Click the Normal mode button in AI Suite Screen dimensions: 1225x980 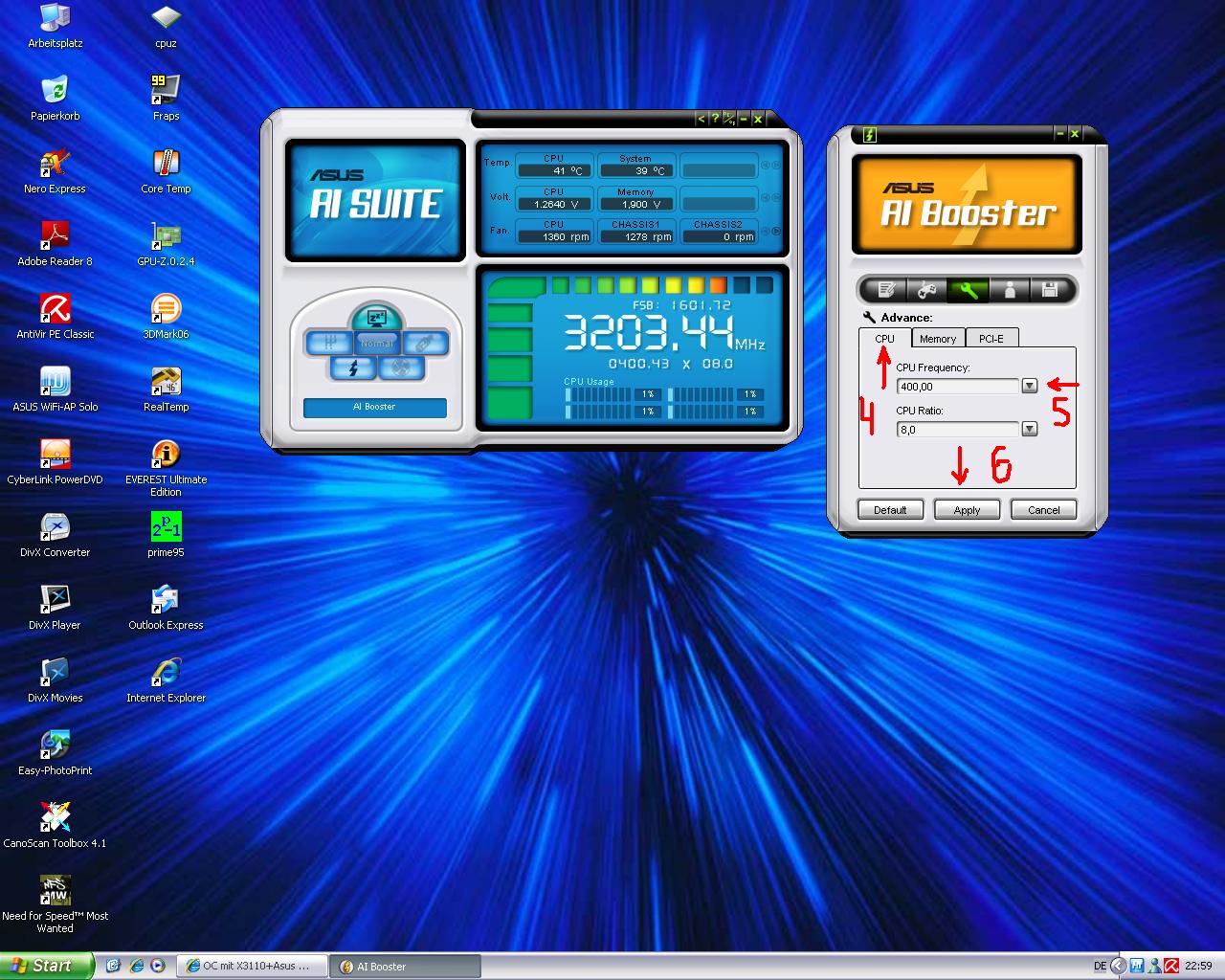click(377, 343)
